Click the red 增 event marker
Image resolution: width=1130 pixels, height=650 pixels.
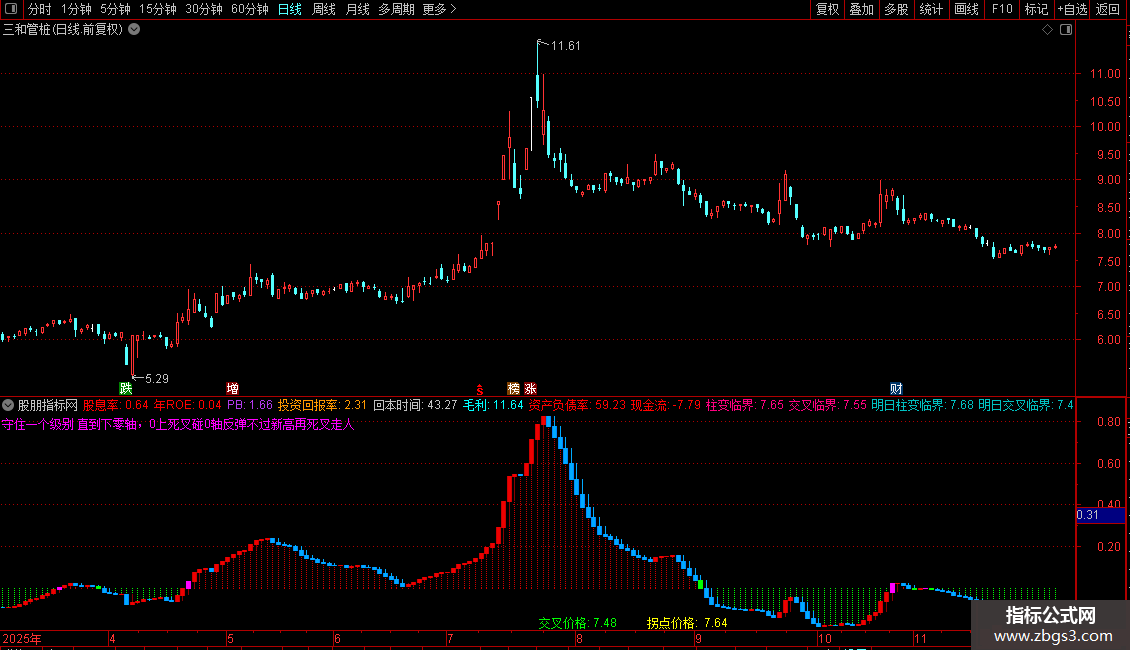[232, 388]
